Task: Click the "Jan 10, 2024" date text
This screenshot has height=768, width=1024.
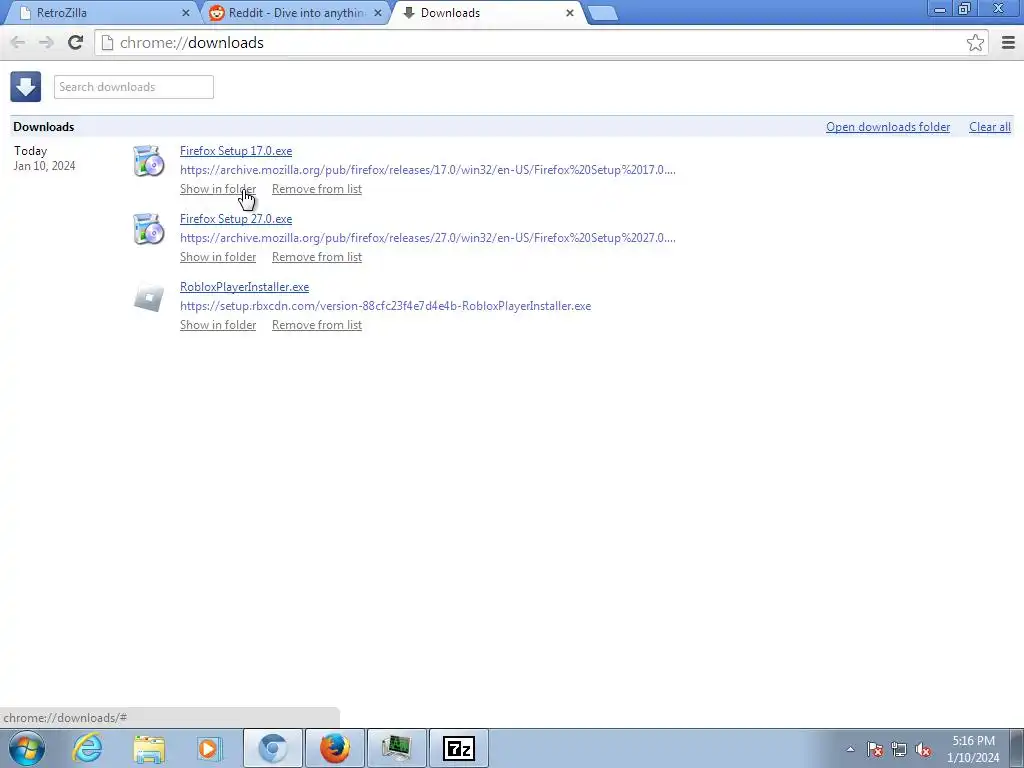Action: pos(44,166)
